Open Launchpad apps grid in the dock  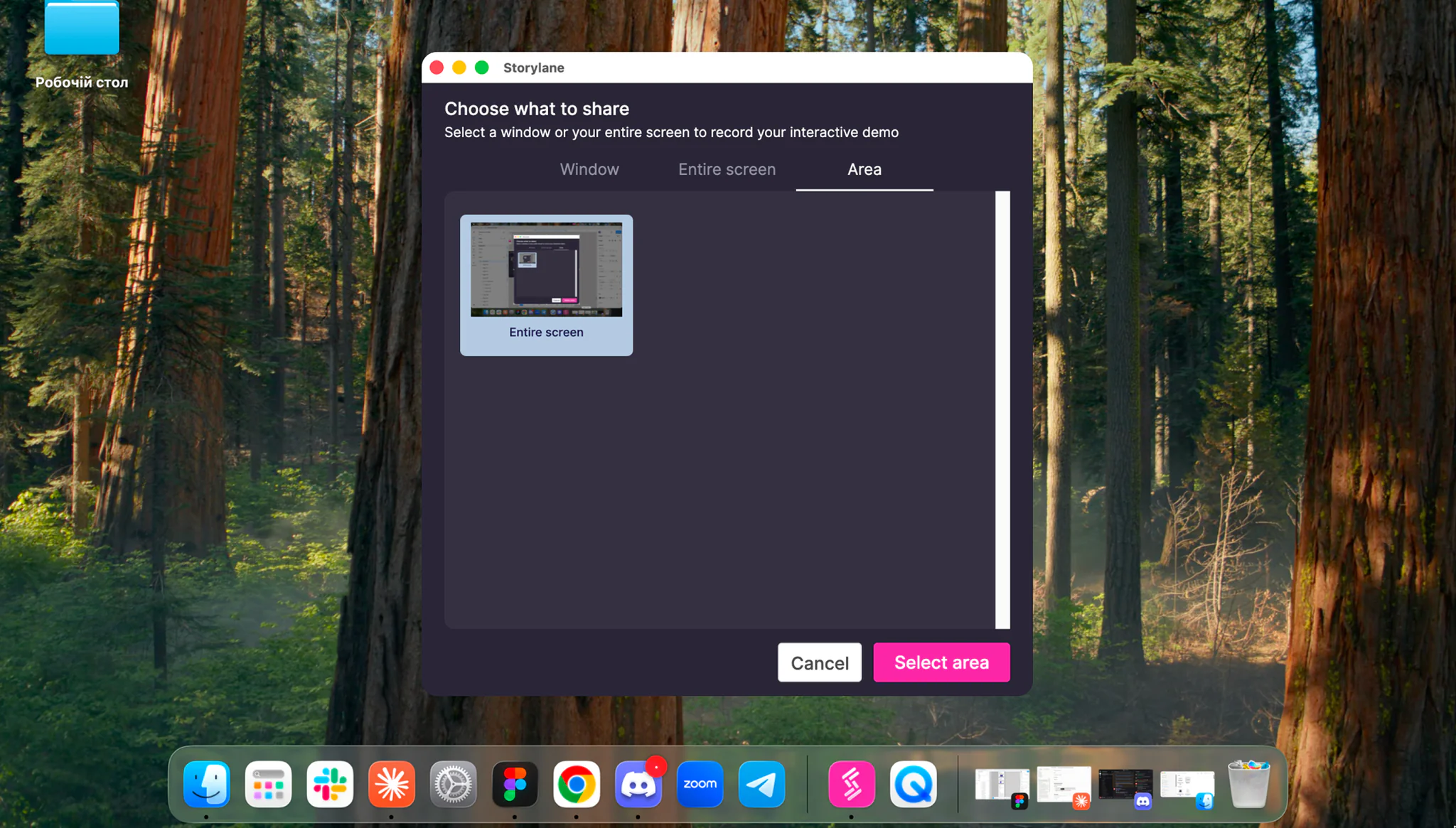coord(268,784)
